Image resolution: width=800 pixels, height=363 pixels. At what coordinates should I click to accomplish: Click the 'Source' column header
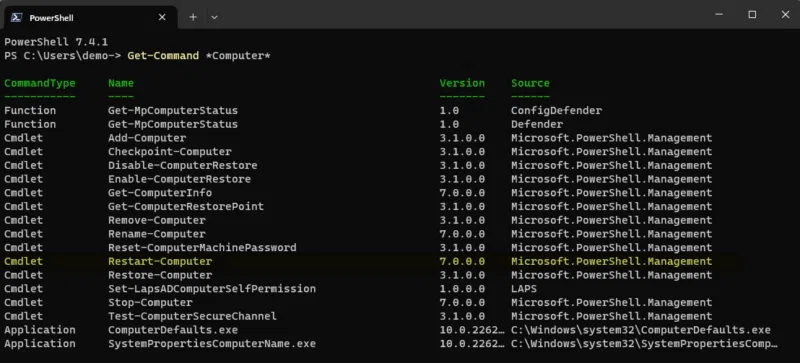click(531, 83)
